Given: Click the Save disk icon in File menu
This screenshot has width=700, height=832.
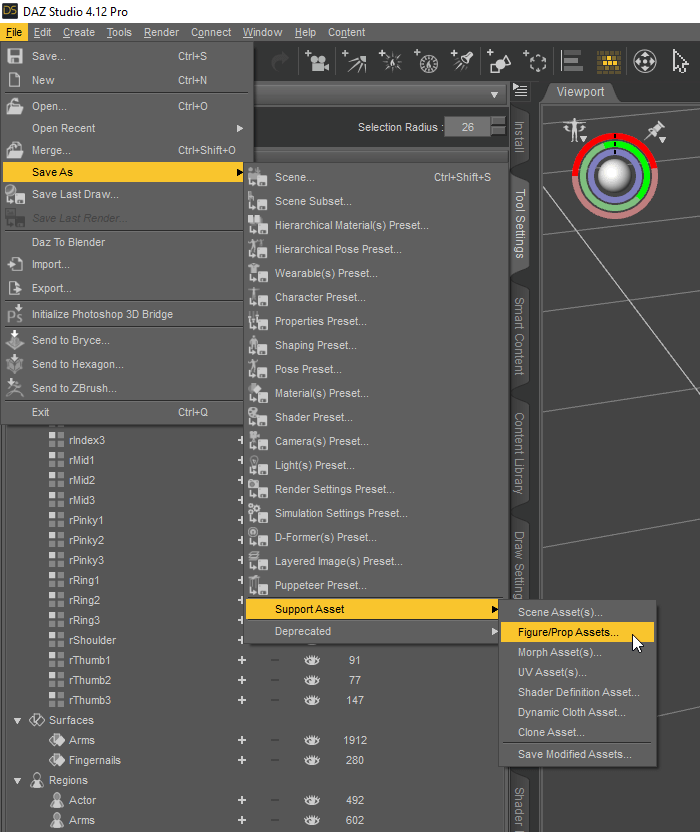Looking at the screenshot, I should (x=15, y=56).
